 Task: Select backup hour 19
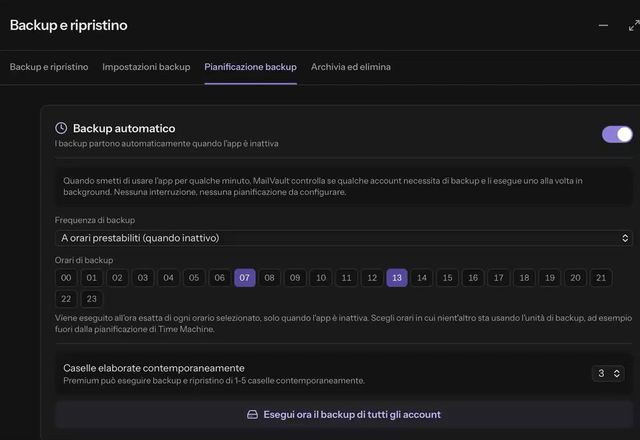pyautogui.click(x=550, y=278)
